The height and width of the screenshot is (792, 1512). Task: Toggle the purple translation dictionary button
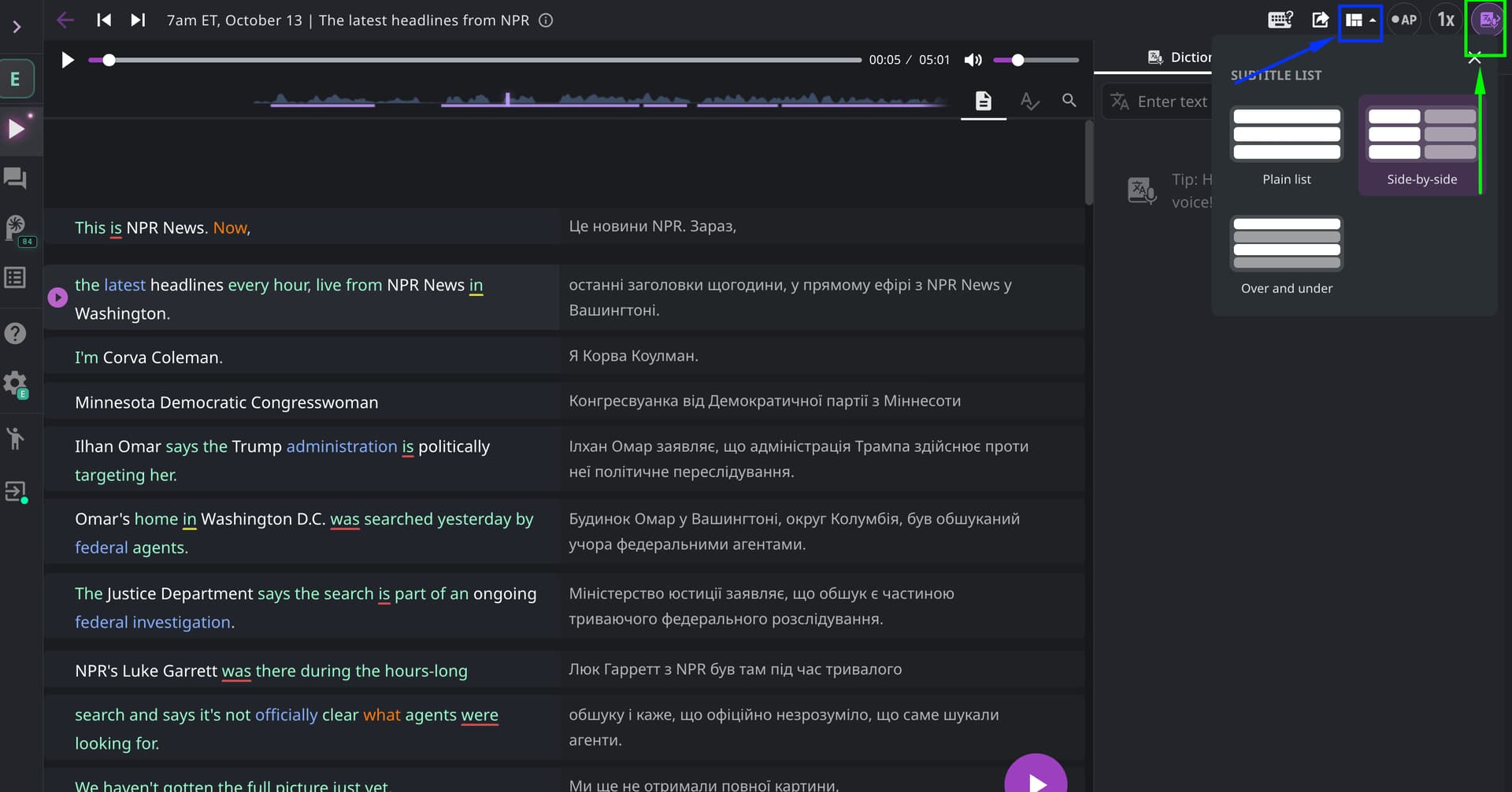[x=1488, y=20]
